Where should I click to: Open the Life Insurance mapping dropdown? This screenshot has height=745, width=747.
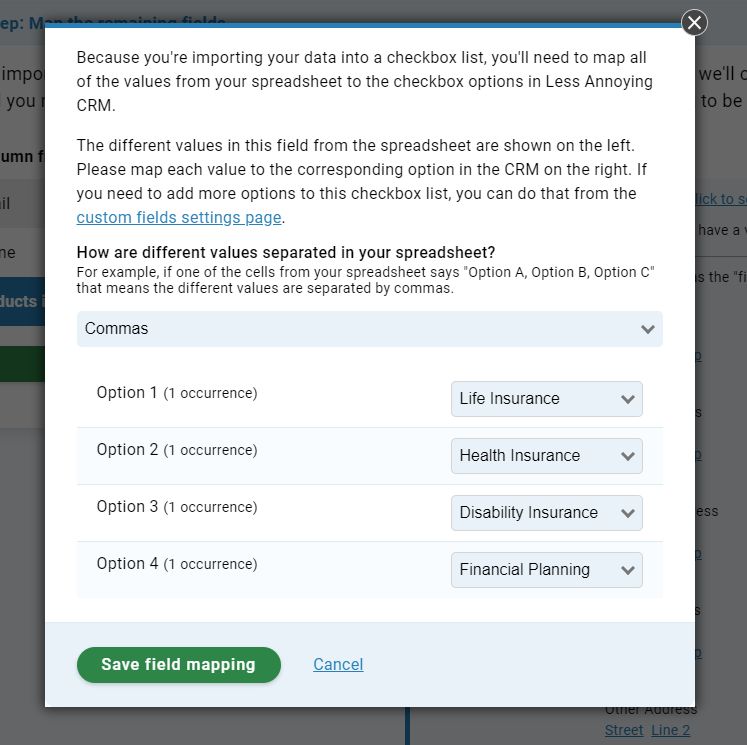(x=546, y=399)
